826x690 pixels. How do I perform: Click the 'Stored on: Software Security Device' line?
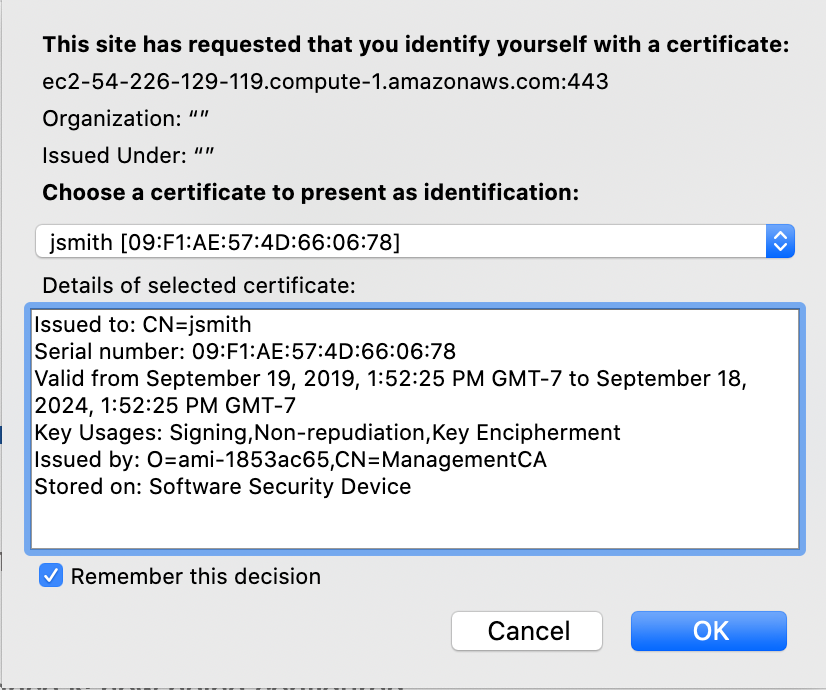pos(222,487)
